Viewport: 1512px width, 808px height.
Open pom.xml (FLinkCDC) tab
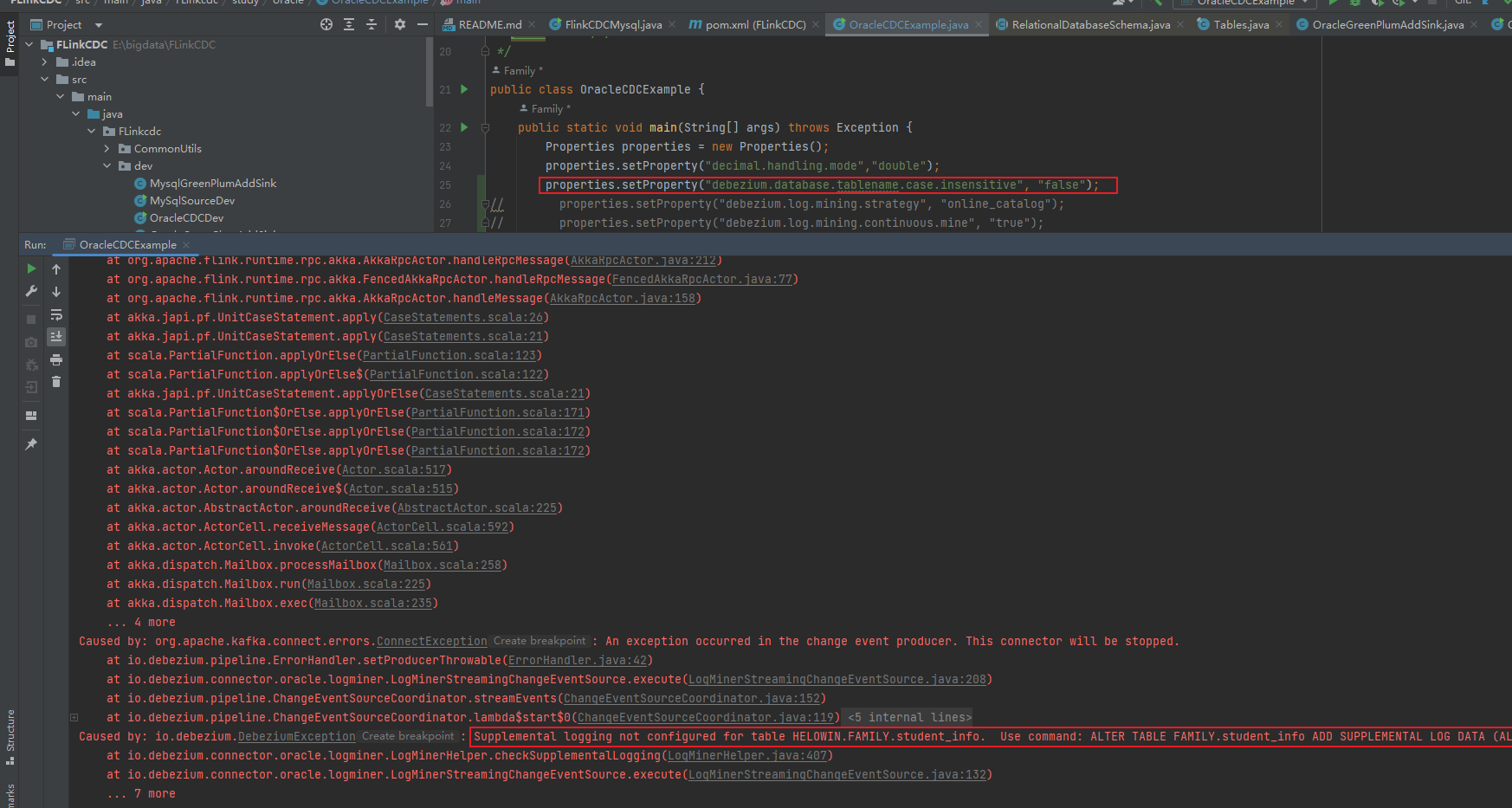tap(755, 24)
